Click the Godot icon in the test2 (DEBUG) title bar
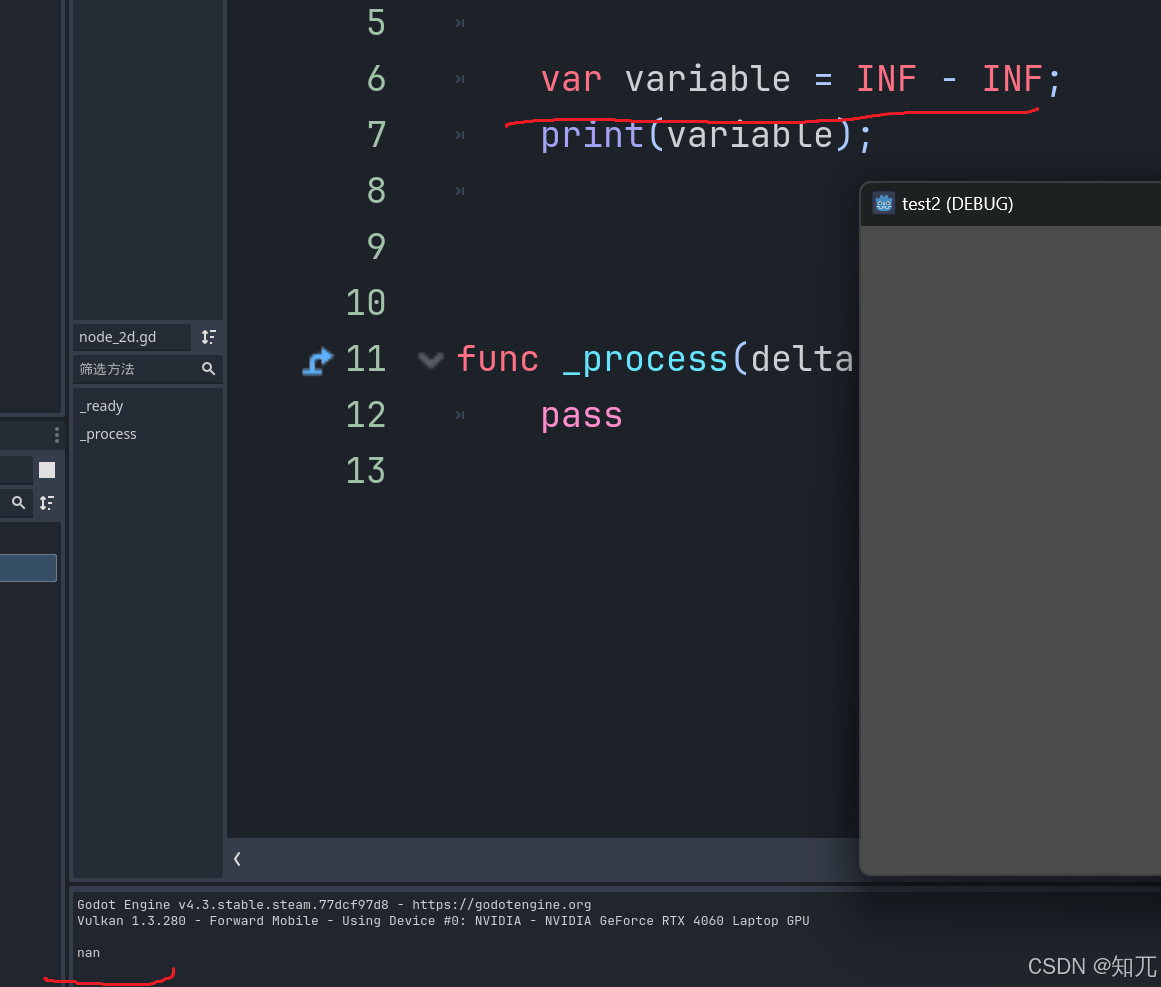The height and width of the screenshot is (987, 1161). point(884,203)
